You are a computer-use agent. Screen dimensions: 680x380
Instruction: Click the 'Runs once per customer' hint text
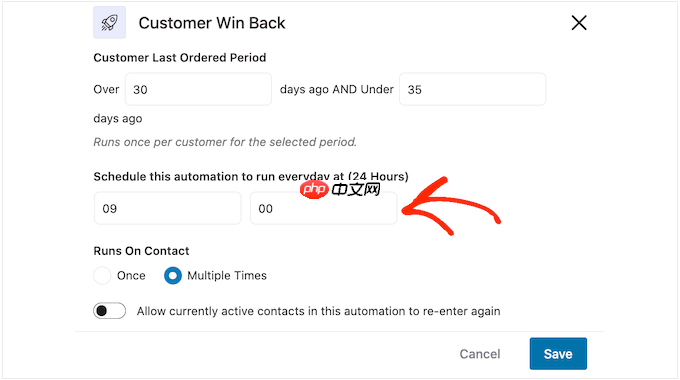click(225, 142)
